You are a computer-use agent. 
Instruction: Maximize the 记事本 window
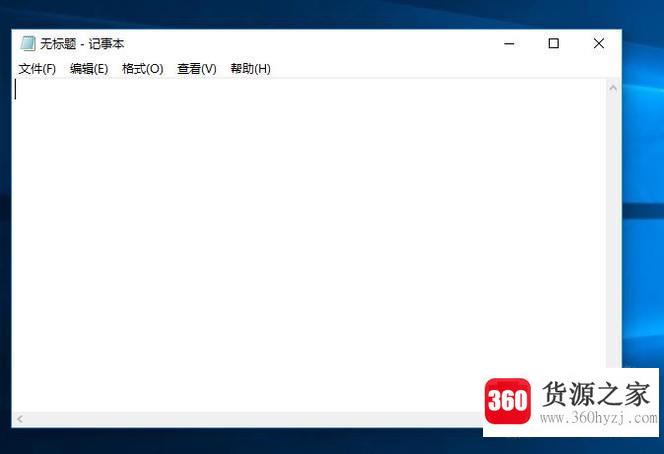click(x=553, y=43)
